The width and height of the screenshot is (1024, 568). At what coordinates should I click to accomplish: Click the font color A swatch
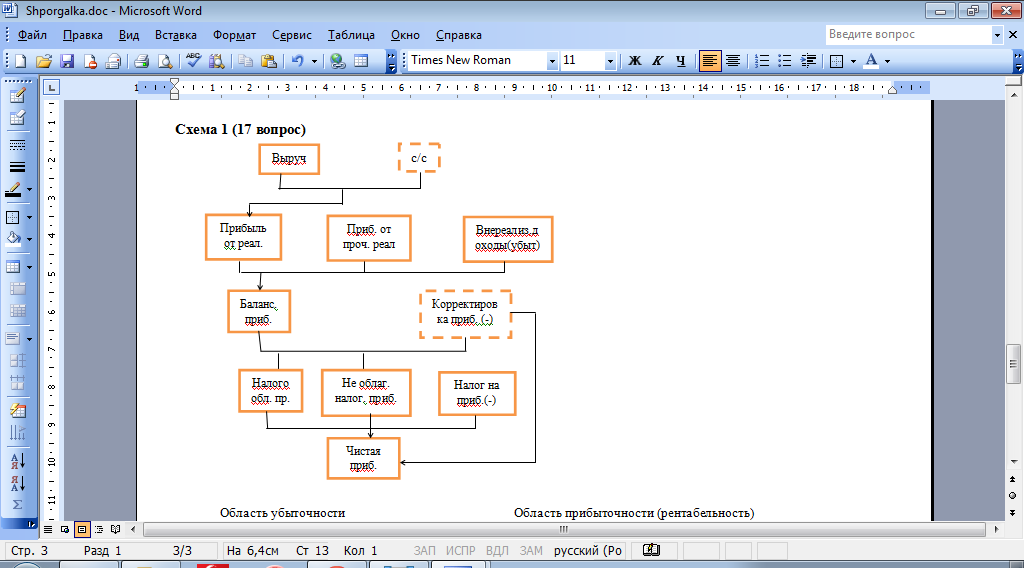pyautogui.click(x=871, y=61)
